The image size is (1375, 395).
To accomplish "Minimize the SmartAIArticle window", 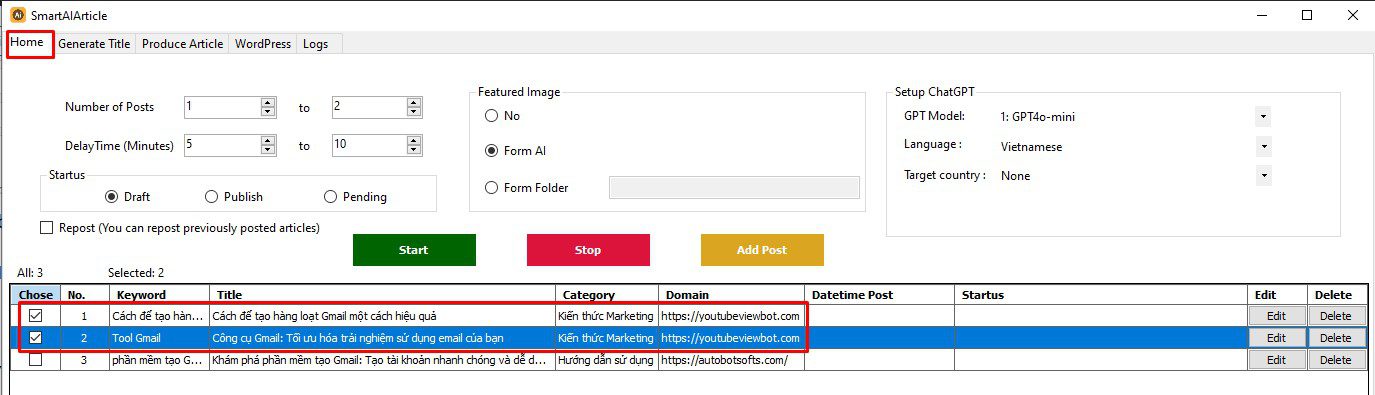I will pos(1261,15).
